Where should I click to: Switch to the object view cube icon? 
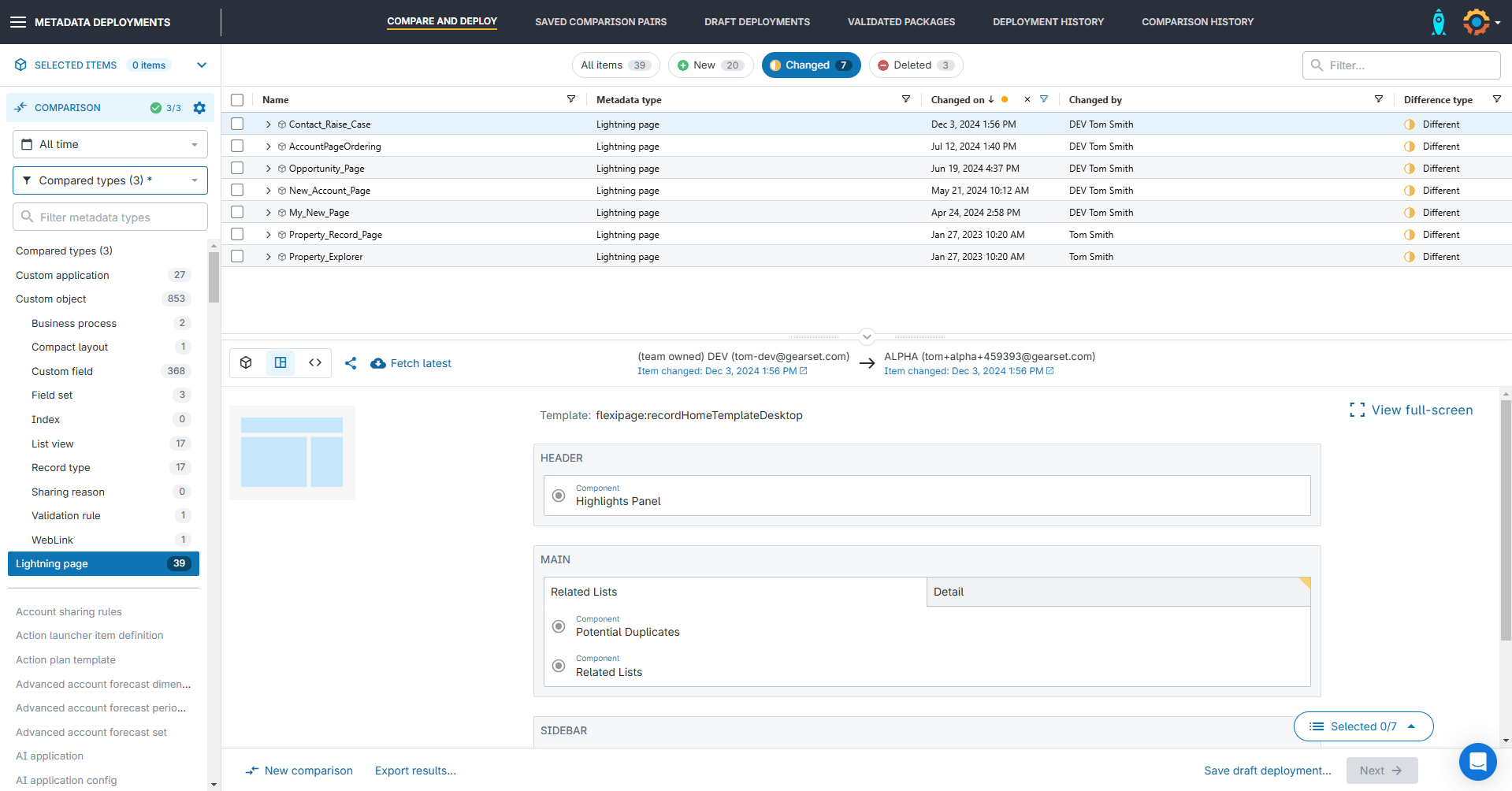tap(247, 362)
